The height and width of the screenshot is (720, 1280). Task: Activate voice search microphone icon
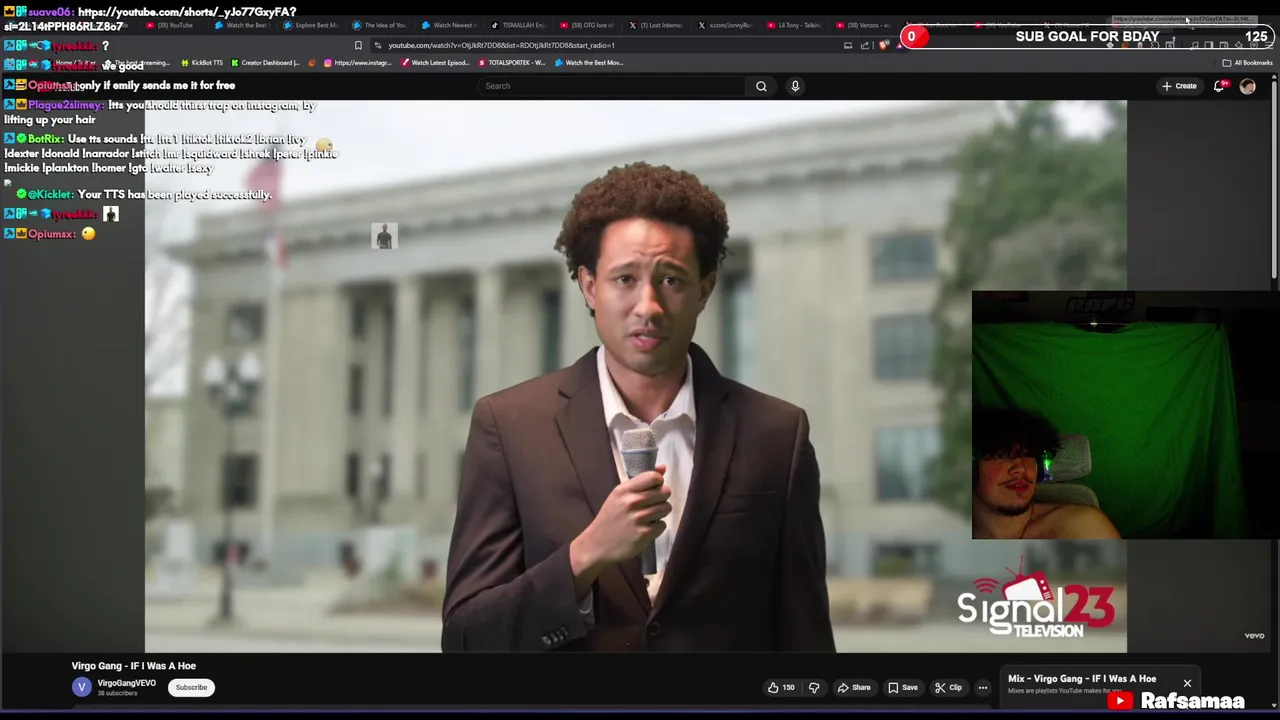pyautogui.click(x=795, y=86)
